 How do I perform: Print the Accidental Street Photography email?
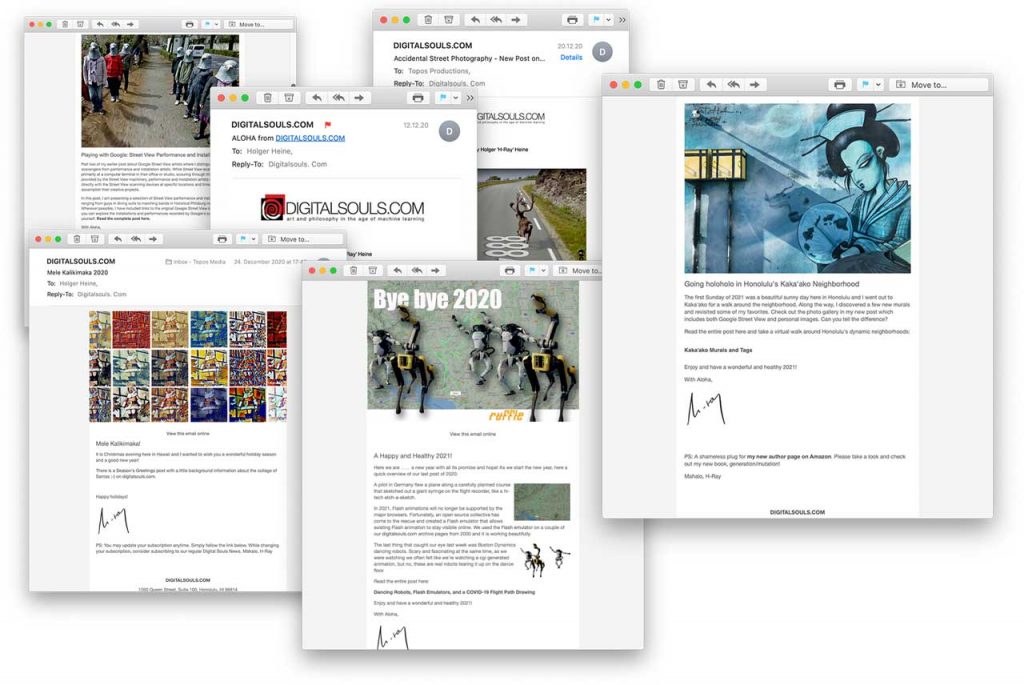pos(572,20)
